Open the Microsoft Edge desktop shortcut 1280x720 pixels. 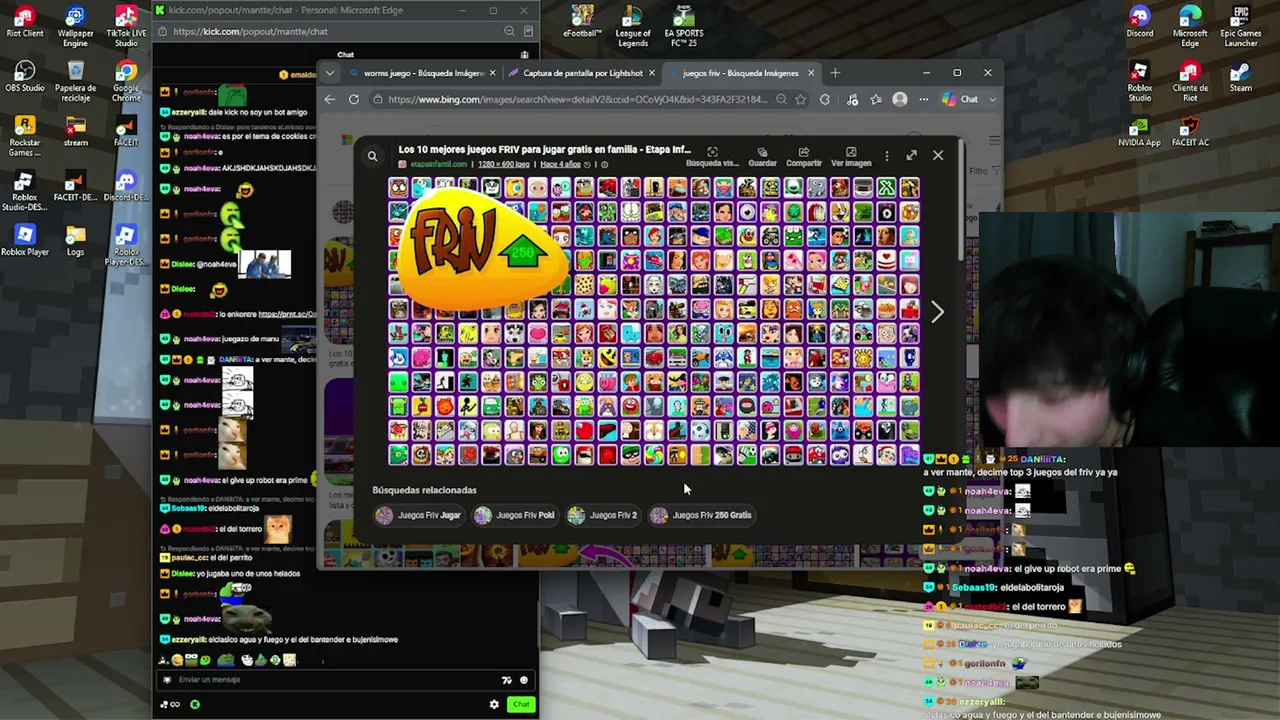1190,27
